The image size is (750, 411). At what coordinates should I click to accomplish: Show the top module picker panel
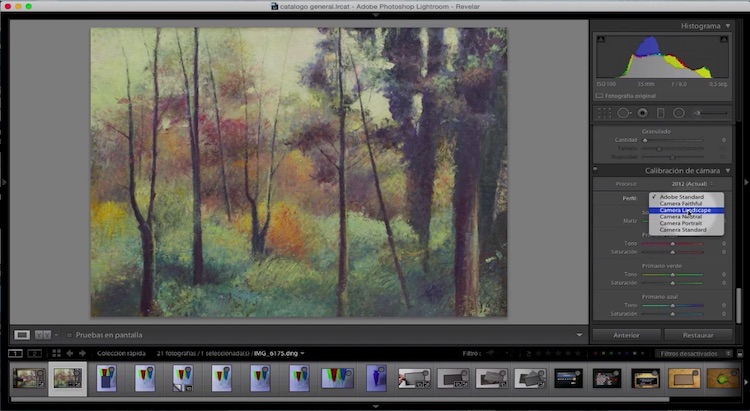pyautogui.click(x=375, y=15)
